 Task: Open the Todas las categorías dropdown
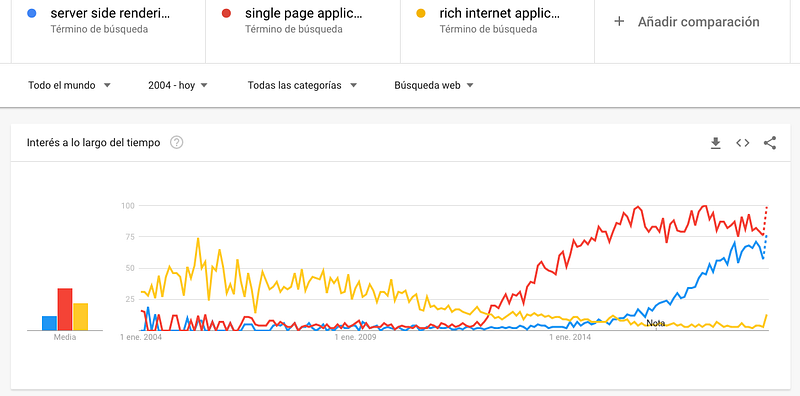[x=302, y=85]
